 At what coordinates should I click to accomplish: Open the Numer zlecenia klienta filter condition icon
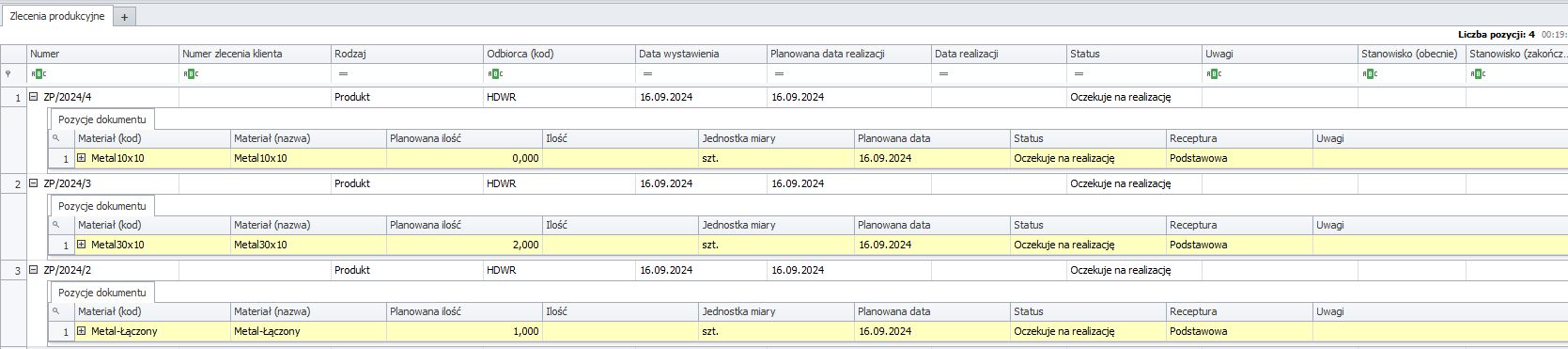click(191, 73)
